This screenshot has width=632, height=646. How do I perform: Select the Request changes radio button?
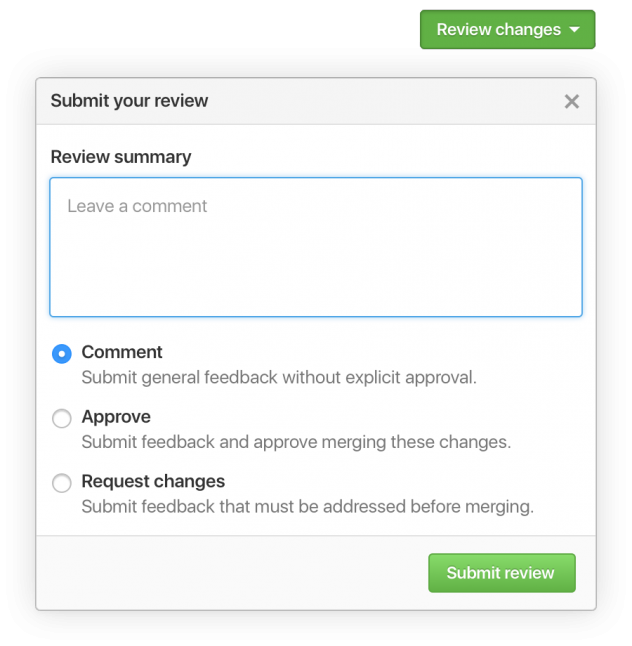click(x=62, y=483)
